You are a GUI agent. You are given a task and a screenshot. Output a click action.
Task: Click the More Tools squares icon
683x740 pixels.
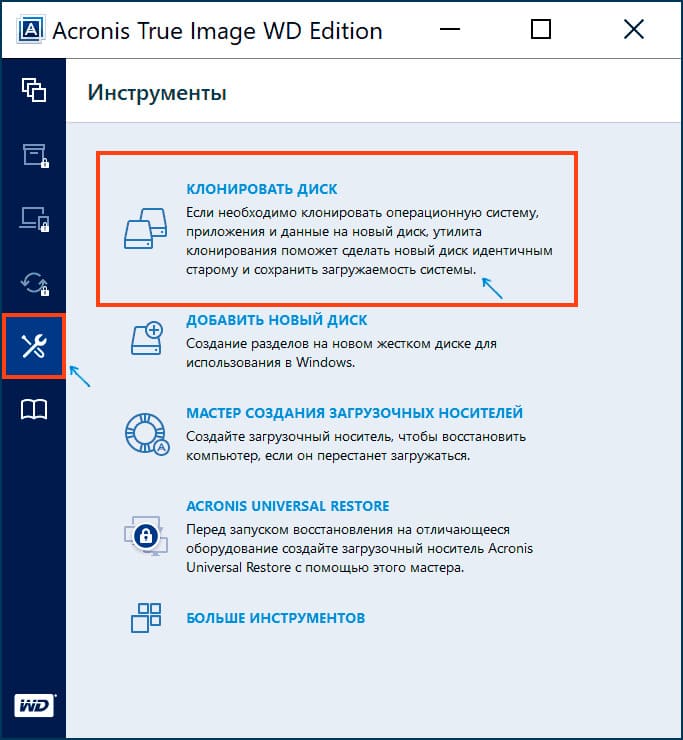[146, 617]
